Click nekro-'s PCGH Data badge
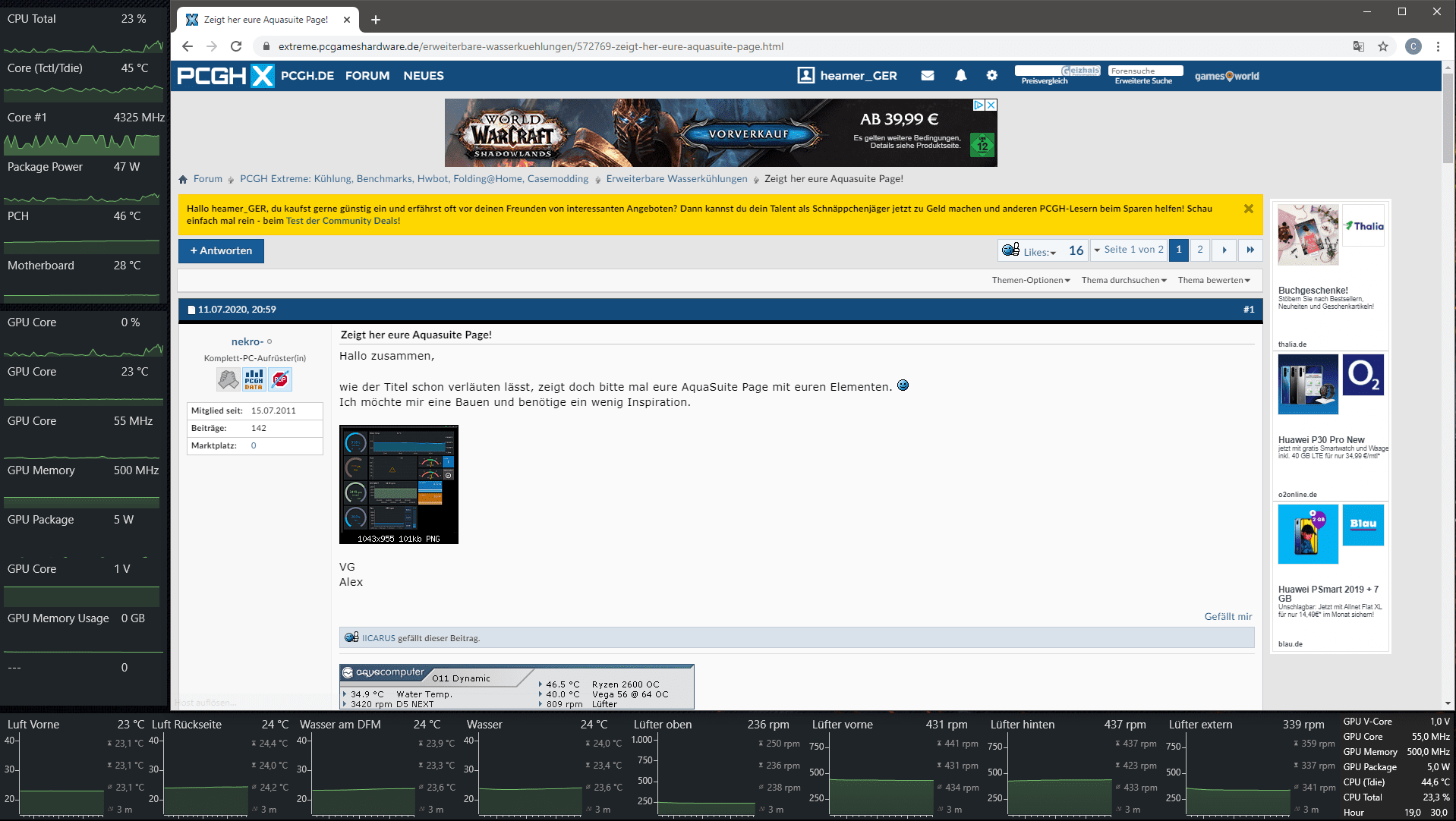 (x=254, y=379)
